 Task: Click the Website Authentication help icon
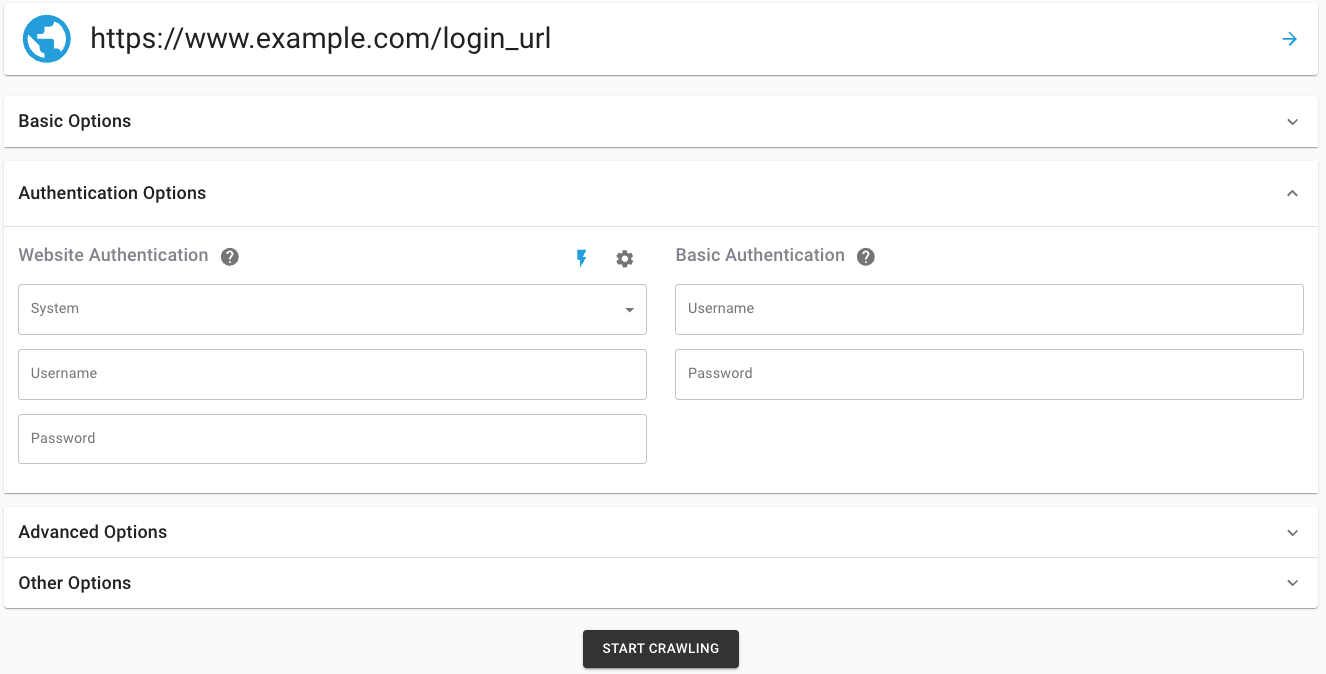tap(230, 257)
